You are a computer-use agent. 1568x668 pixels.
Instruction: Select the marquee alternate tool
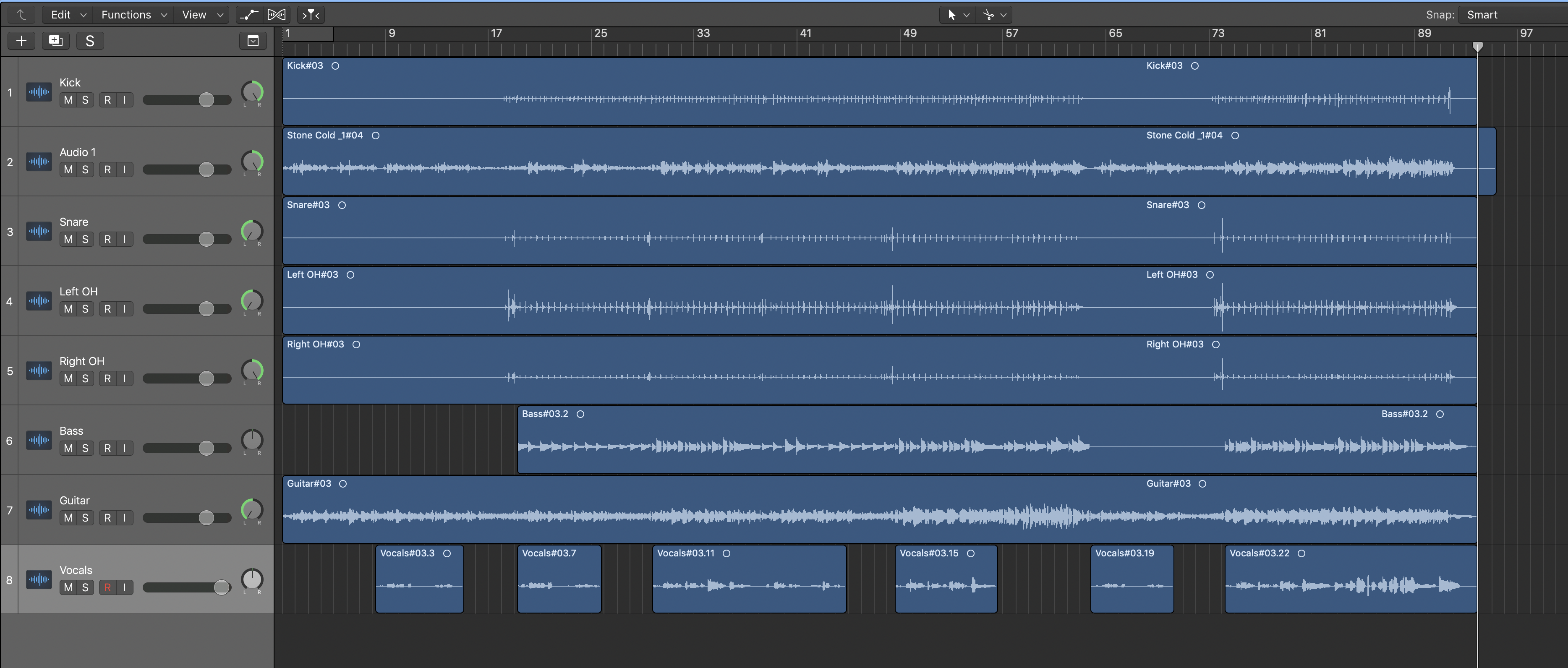[x=988, y=15]
